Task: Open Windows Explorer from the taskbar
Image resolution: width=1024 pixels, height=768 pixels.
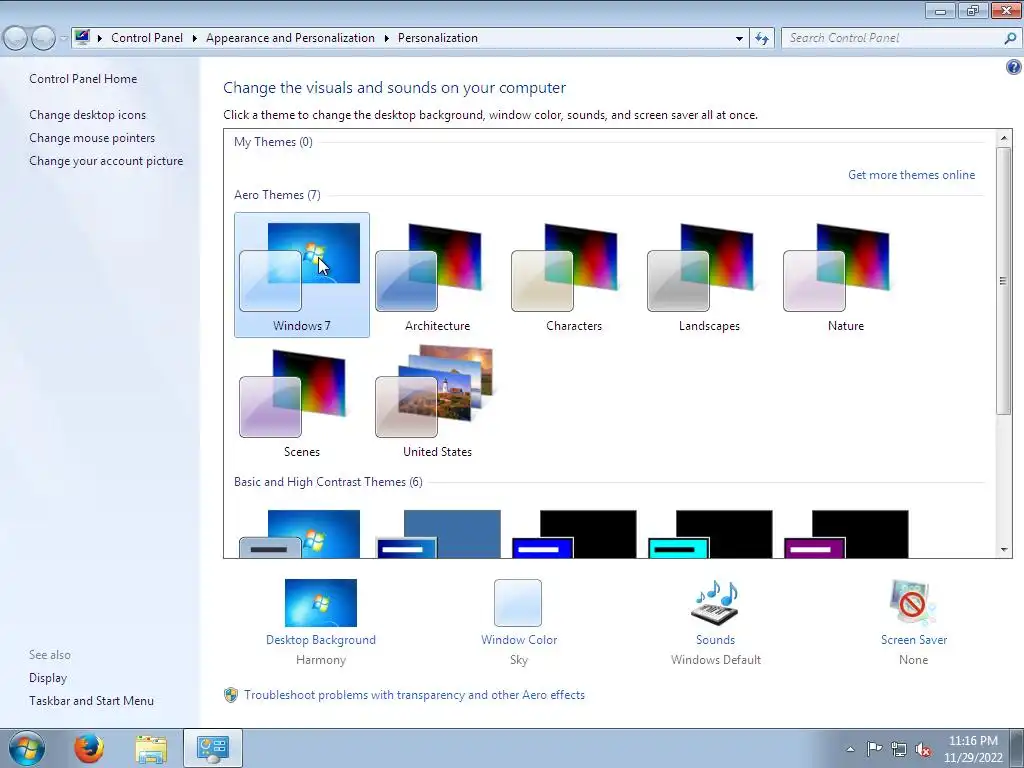Action: point(151,748)
